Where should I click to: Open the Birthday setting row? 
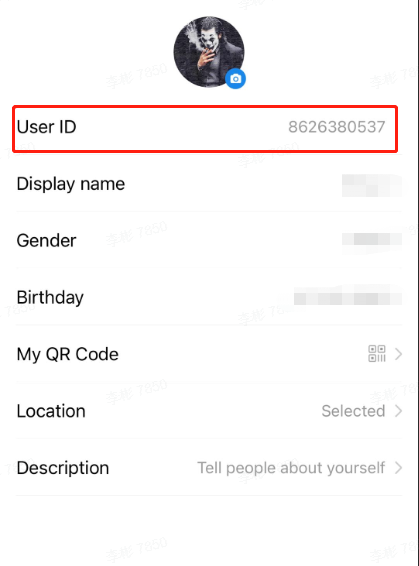[x=209, y=297]
